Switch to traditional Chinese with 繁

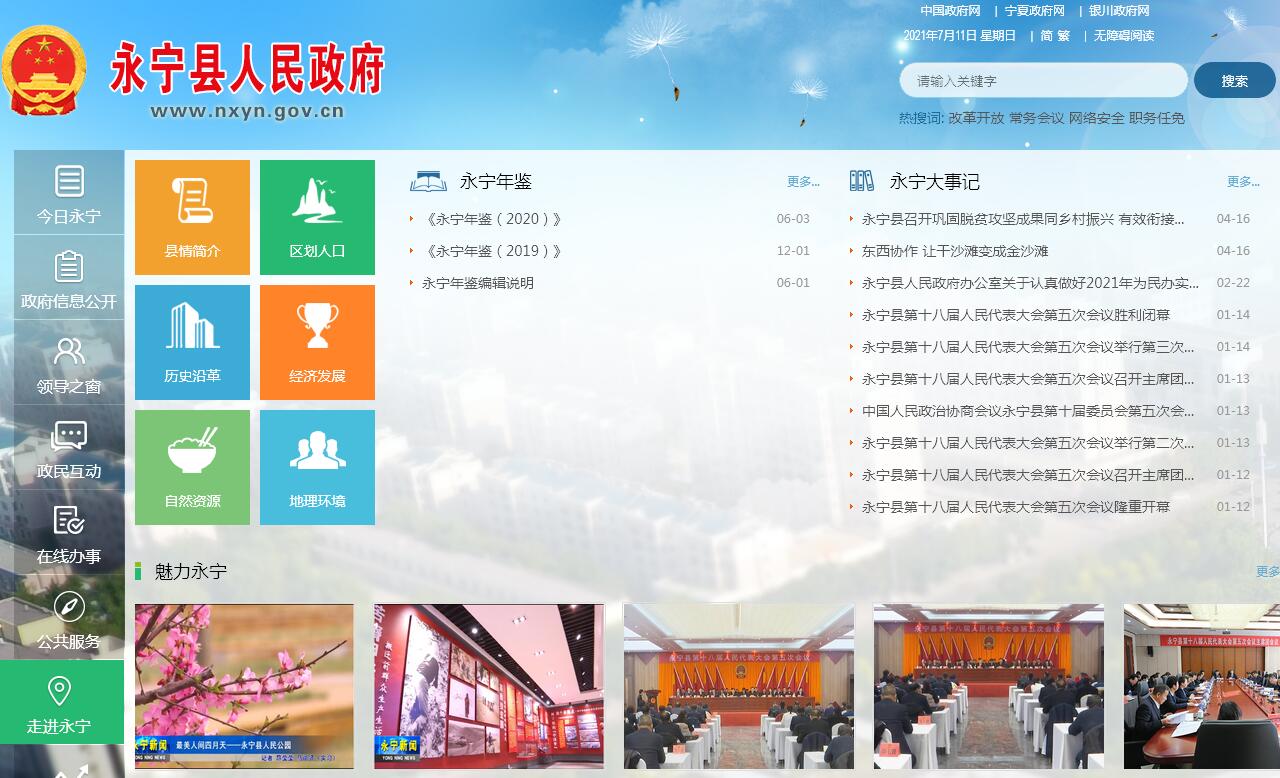tap(1063, 36)
